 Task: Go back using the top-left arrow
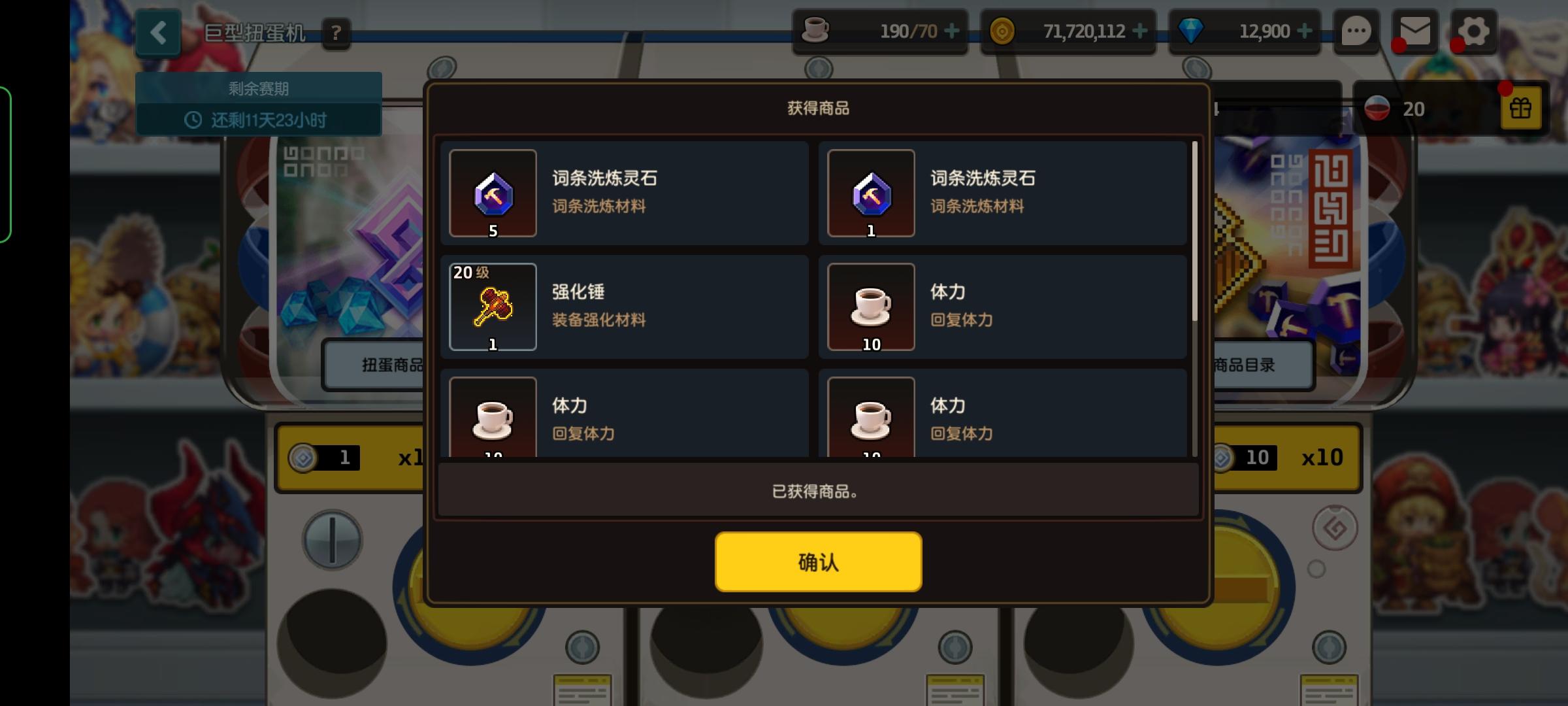tap(158, 33)
